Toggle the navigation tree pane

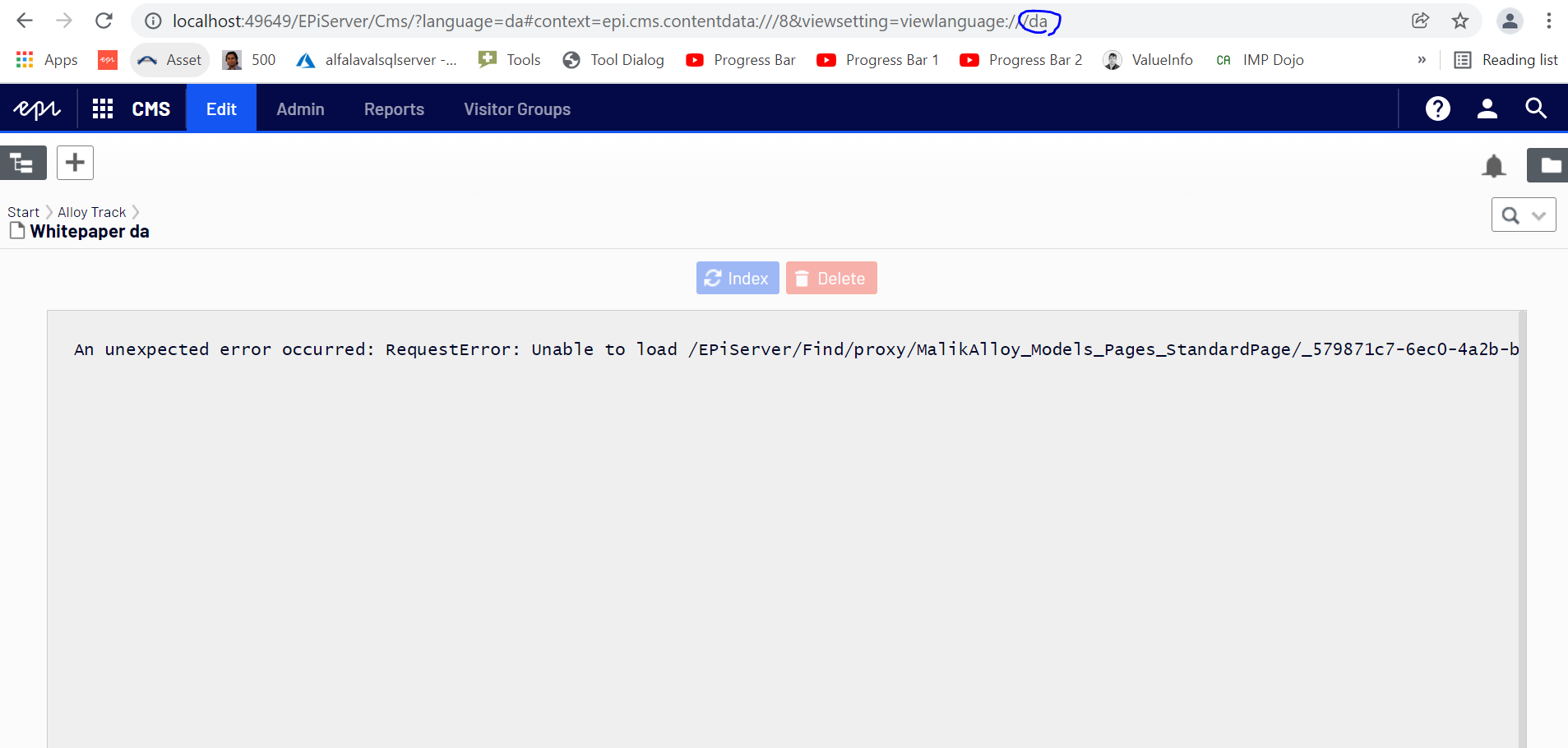[x=23, y=163]
